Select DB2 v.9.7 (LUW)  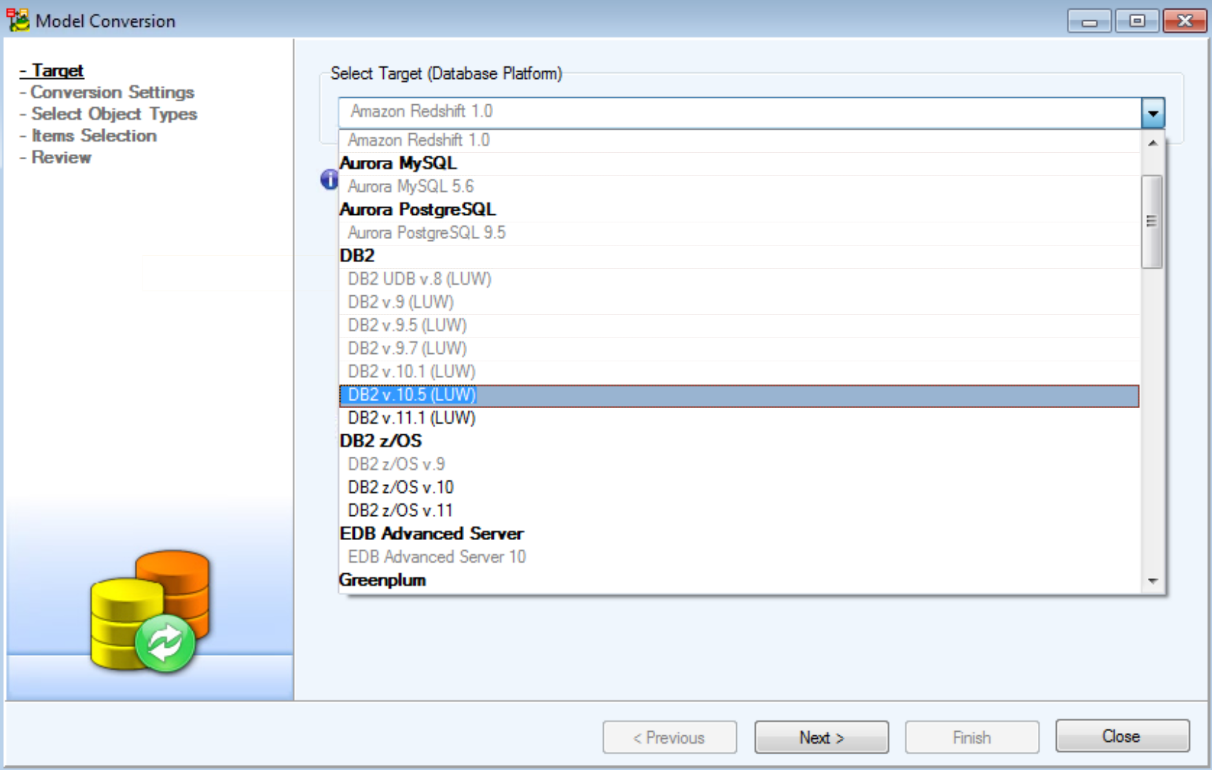coord(740,348)
